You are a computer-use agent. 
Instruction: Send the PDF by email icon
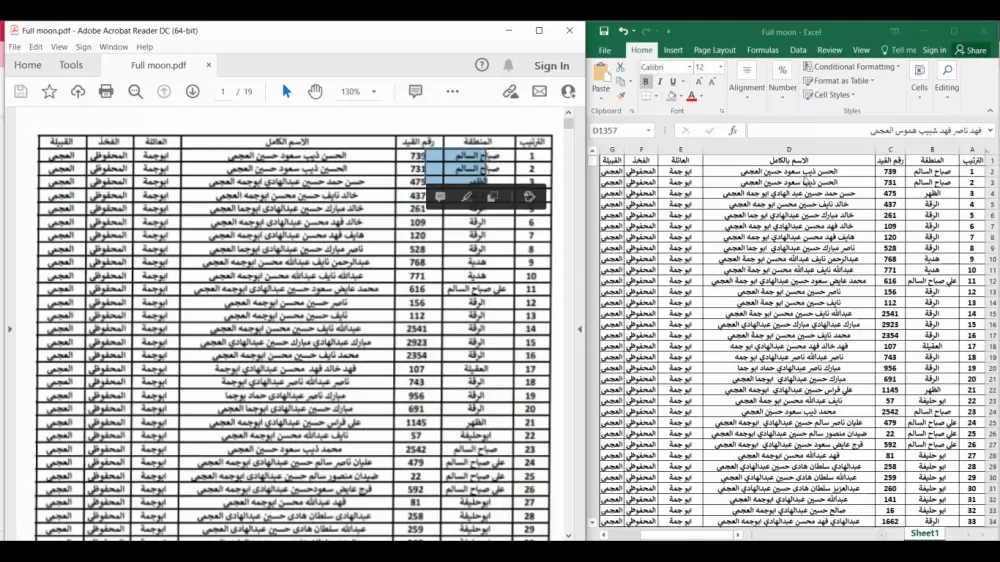tap(540, 92)
